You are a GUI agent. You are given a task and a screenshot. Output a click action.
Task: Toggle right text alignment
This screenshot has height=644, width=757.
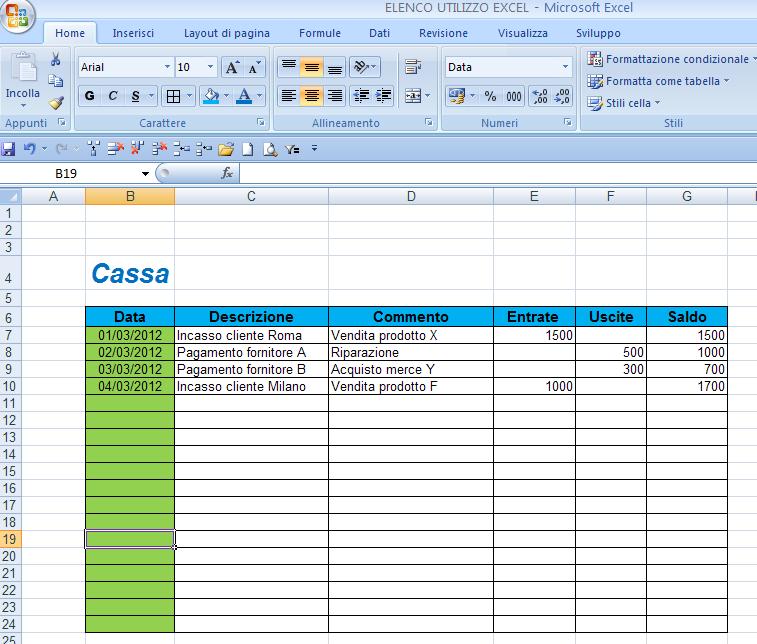coord(335,96)
